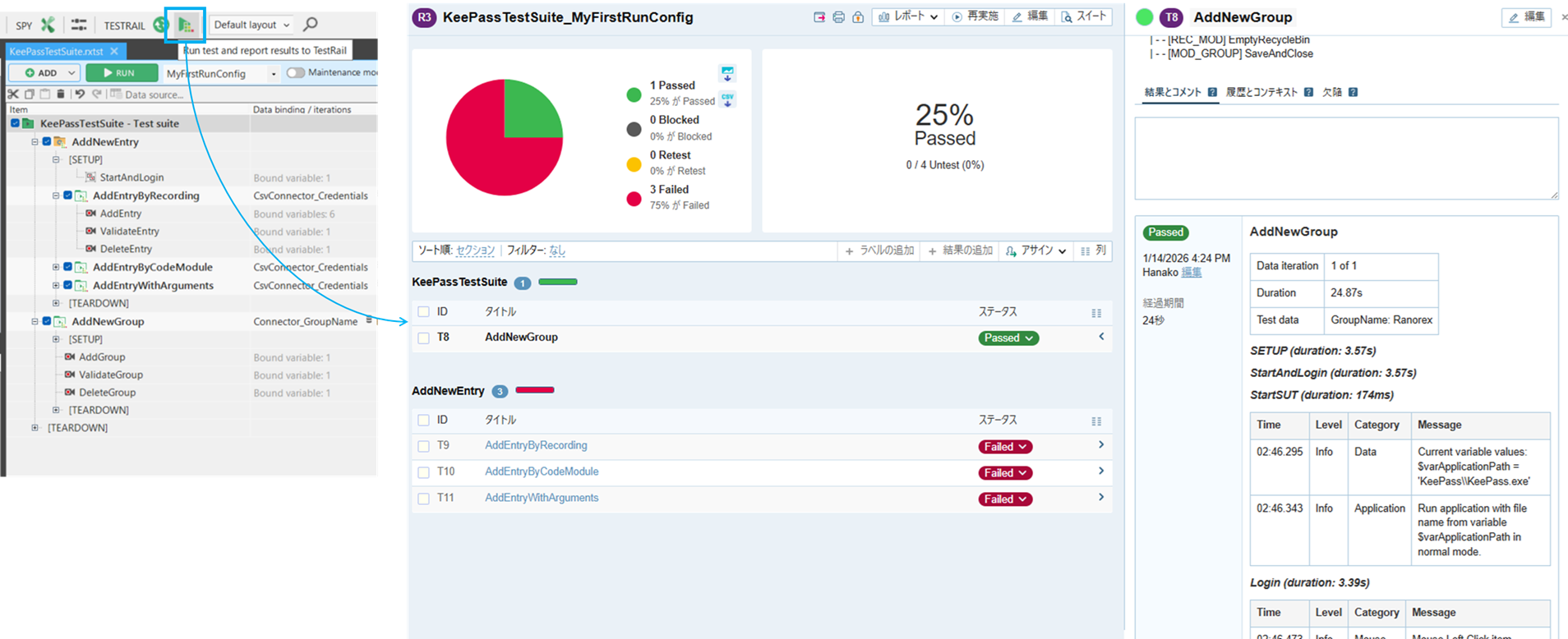Toggle Maintenance mode switch
The height and width of the screenshot is (639, 1568).
[x=295, y=73]
